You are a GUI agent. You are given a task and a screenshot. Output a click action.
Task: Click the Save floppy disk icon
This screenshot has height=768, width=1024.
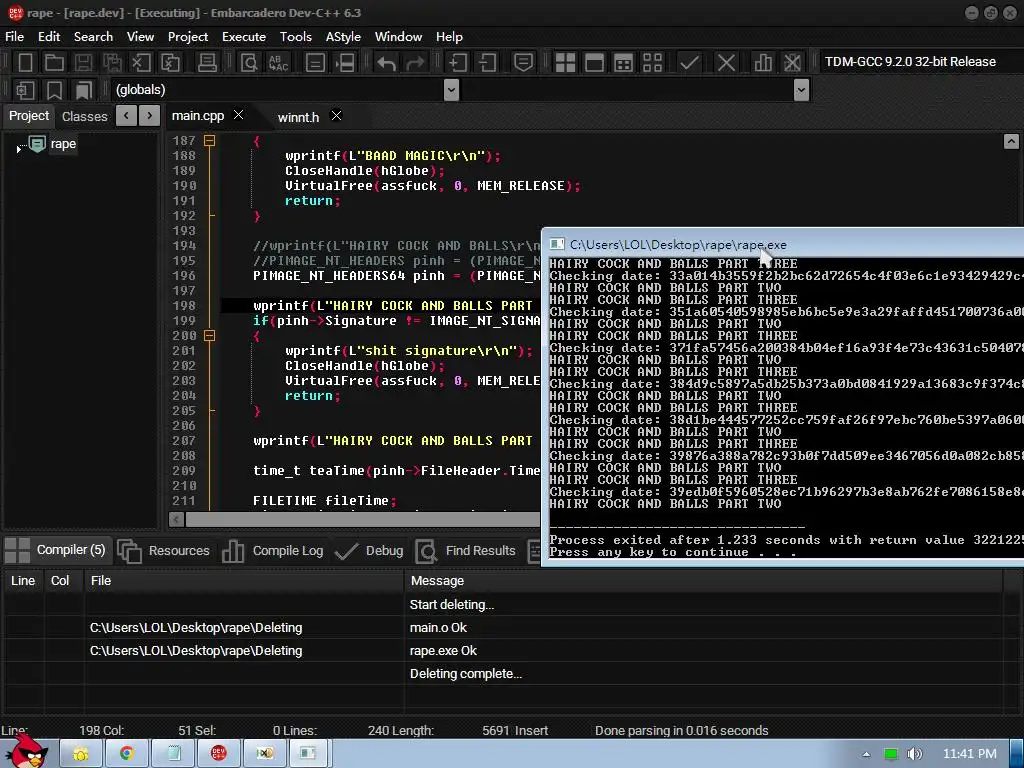click(84, 63)
